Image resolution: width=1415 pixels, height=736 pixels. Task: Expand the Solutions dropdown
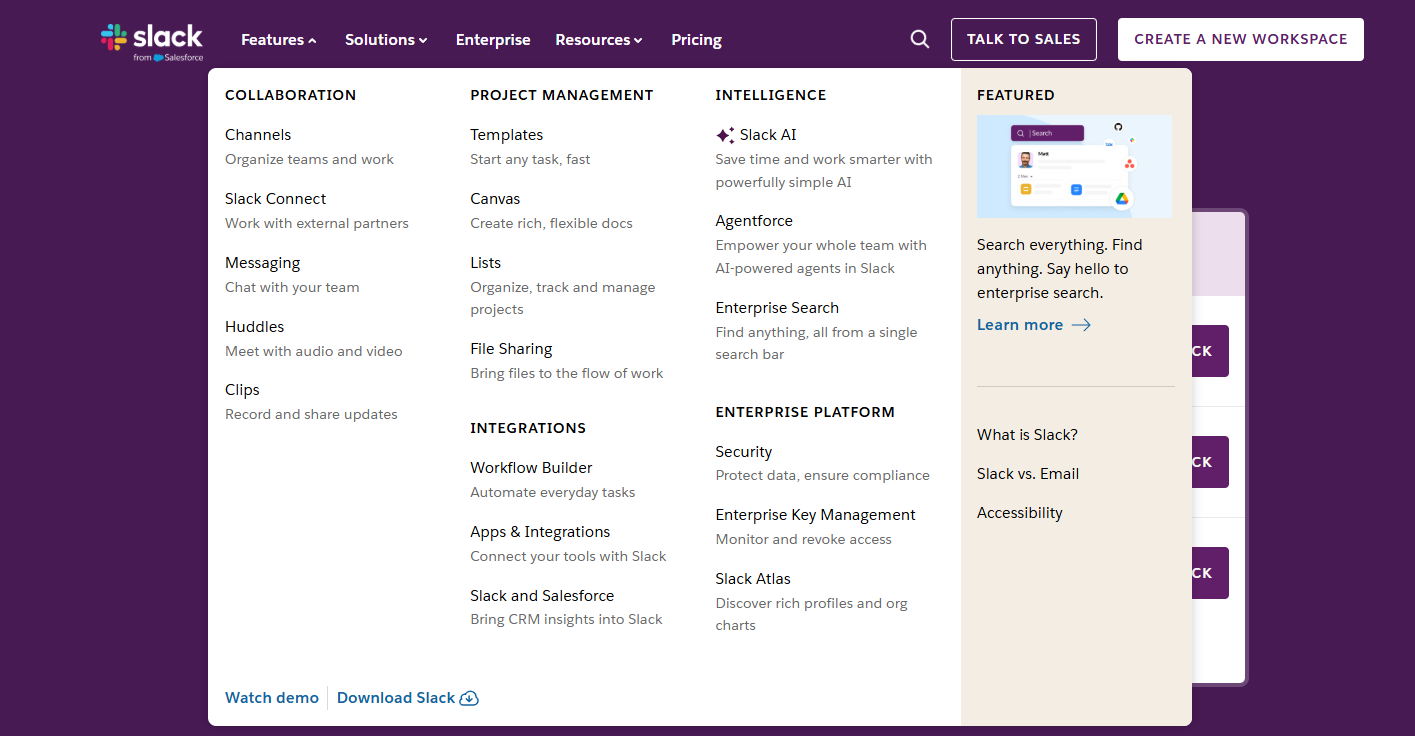pos(386,40)
